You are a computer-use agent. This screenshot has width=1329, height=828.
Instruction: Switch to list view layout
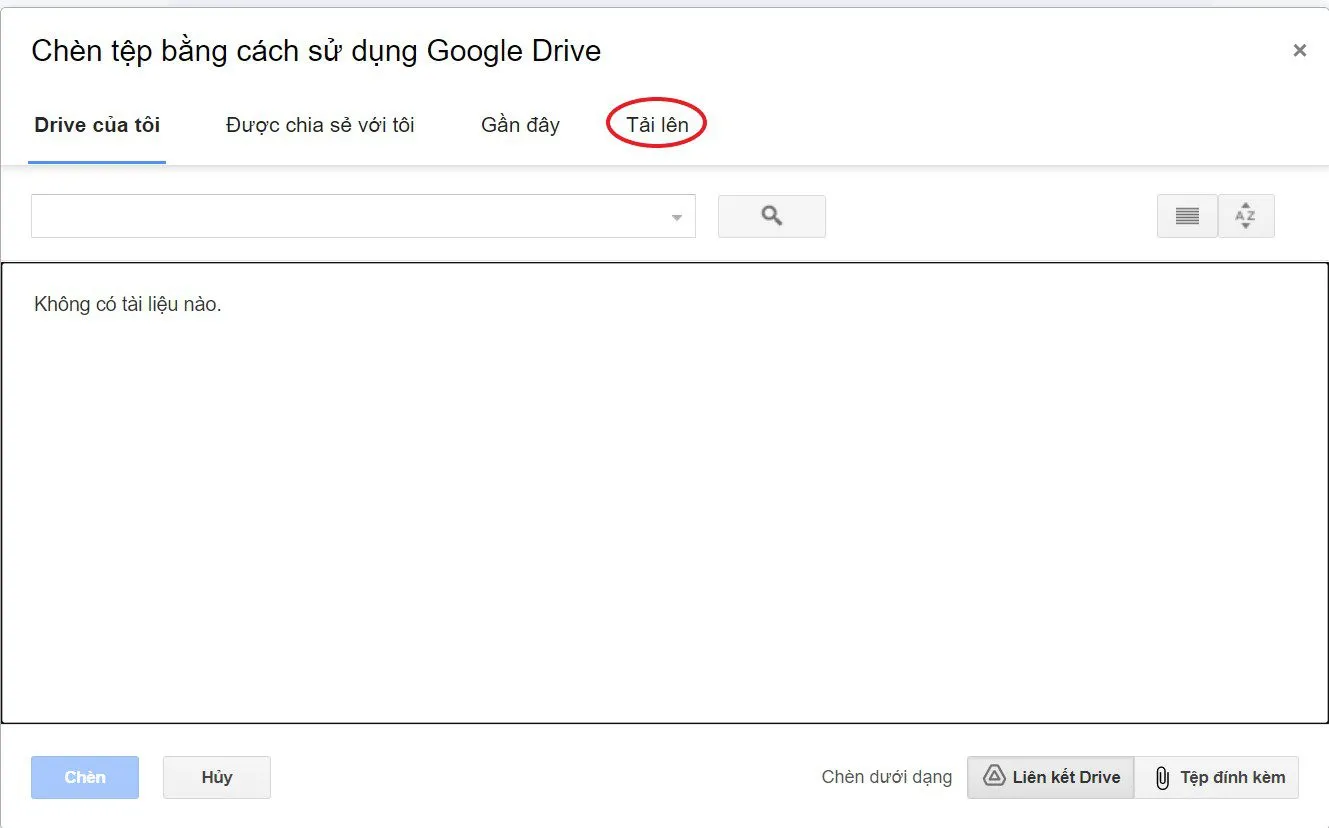(x=1187, y=216)
